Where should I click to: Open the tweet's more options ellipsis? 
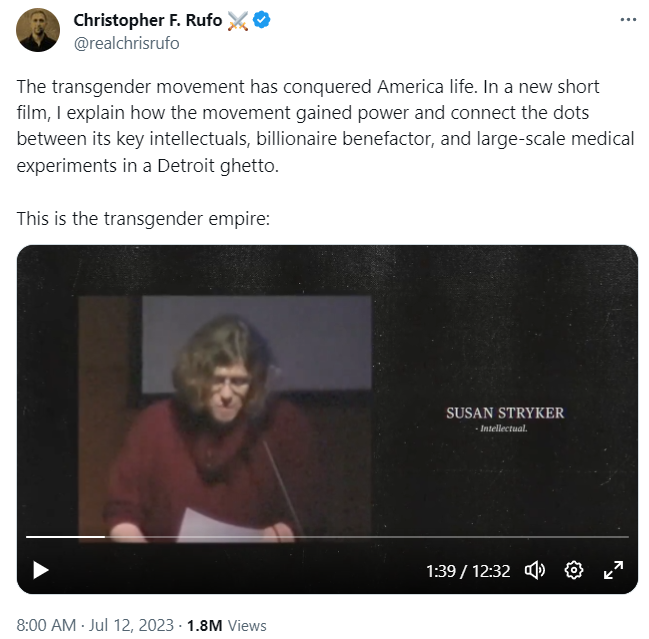click(x=626, y=20)
